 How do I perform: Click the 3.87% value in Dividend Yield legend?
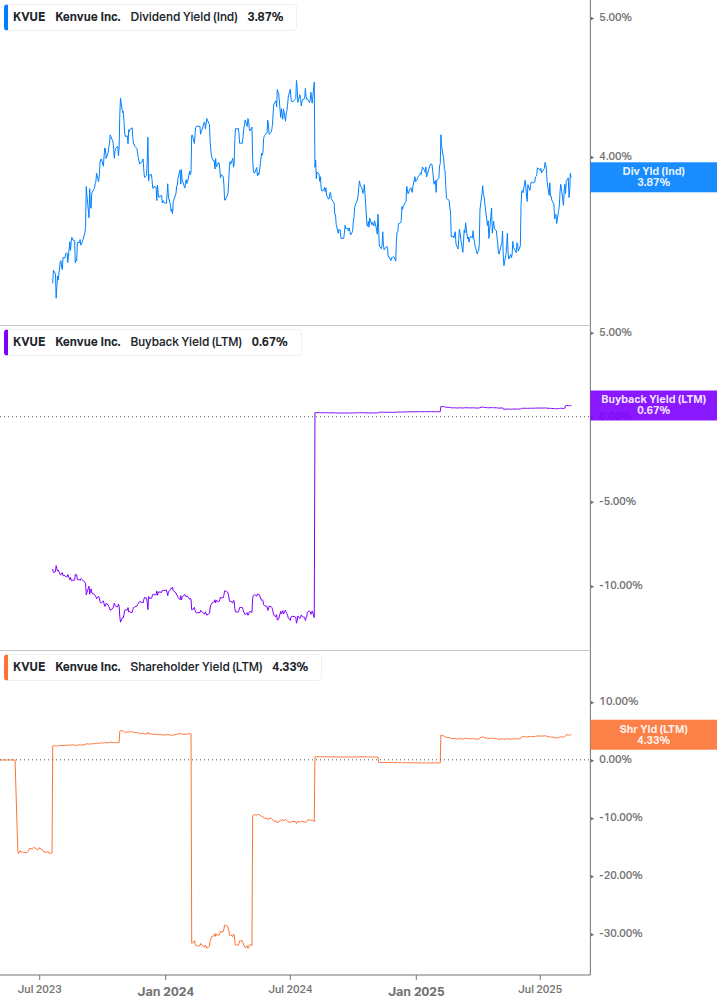[265, 17]
